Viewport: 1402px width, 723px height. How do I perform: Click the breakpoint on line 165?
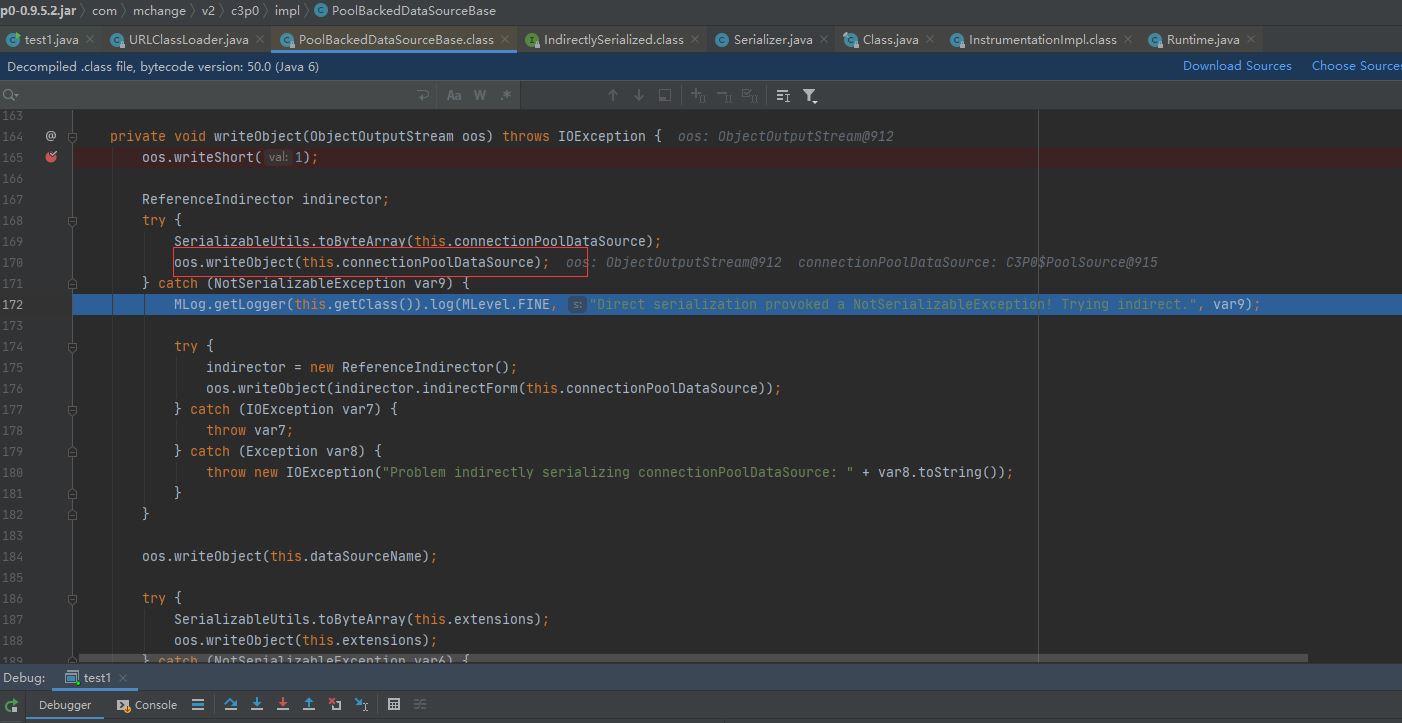(51, 157)
